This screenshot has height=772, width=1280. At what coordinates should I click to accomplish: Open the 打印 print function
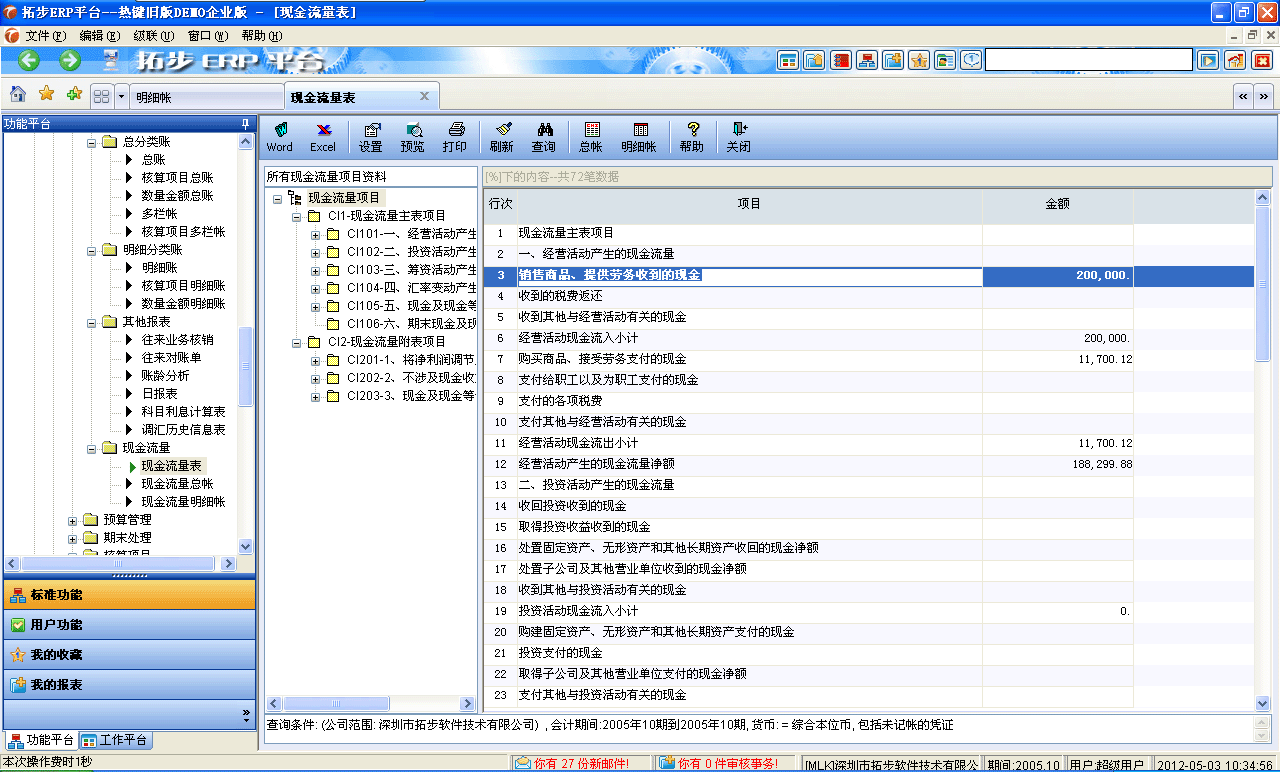point(456,137)
